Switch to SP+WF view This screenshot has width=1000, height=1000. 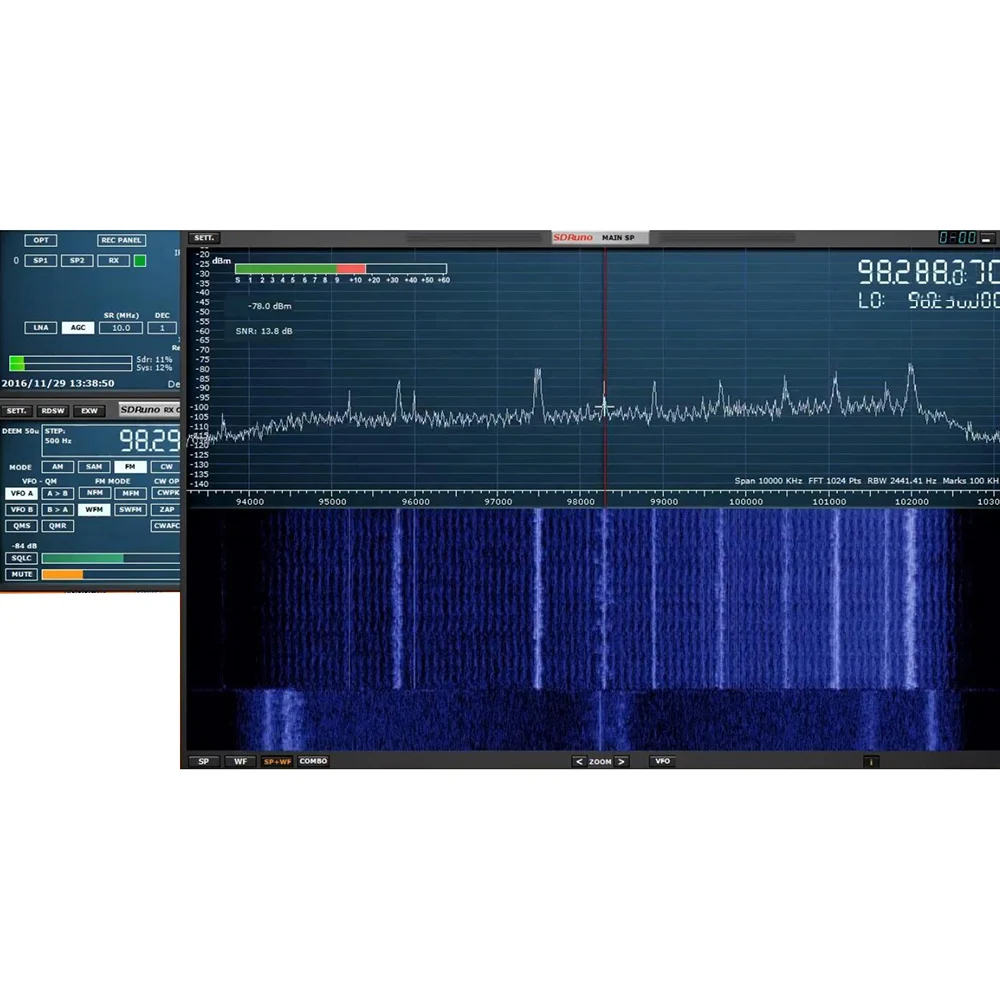(x=277, y=761)
